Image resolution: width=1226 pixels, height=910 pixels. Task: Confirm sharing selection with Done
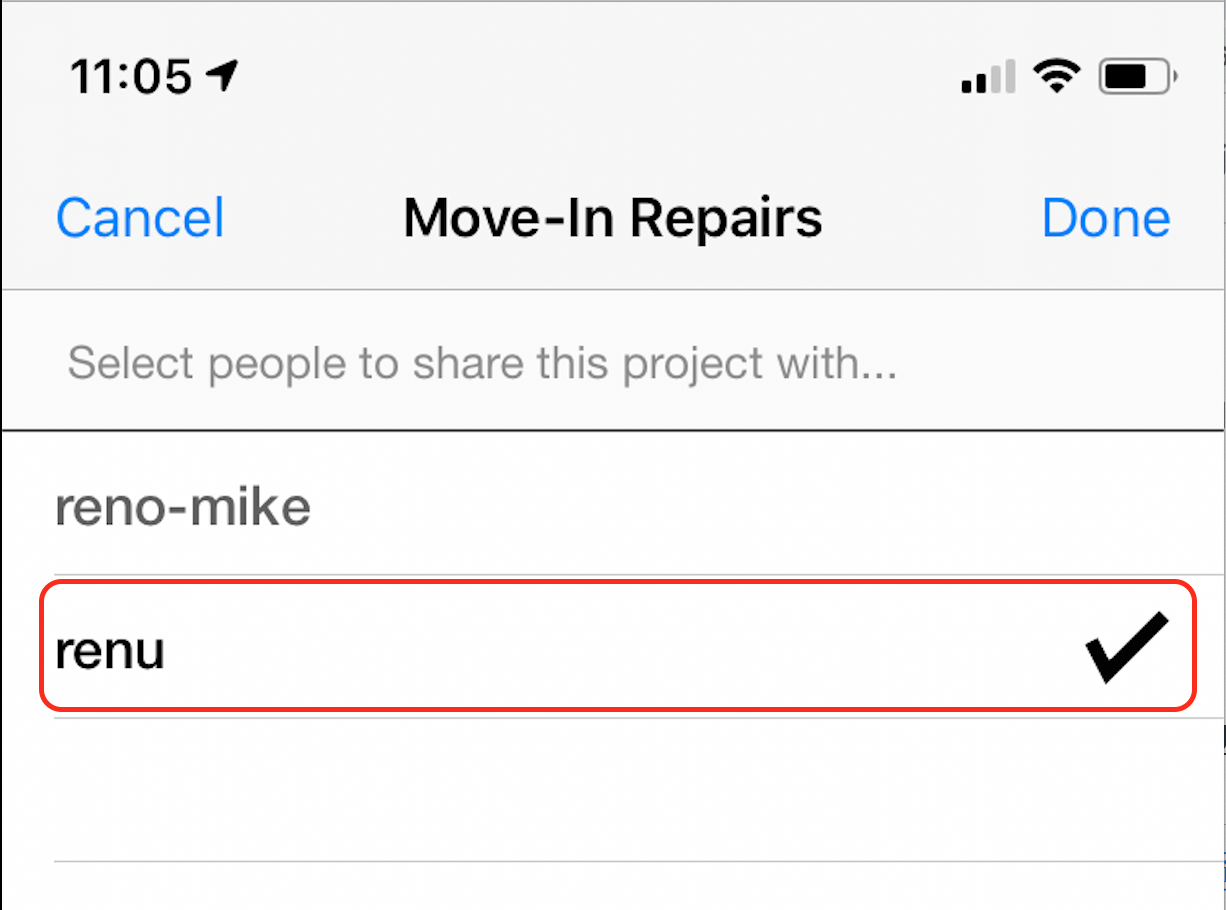pyautogui.click(x=1106, y=218)
